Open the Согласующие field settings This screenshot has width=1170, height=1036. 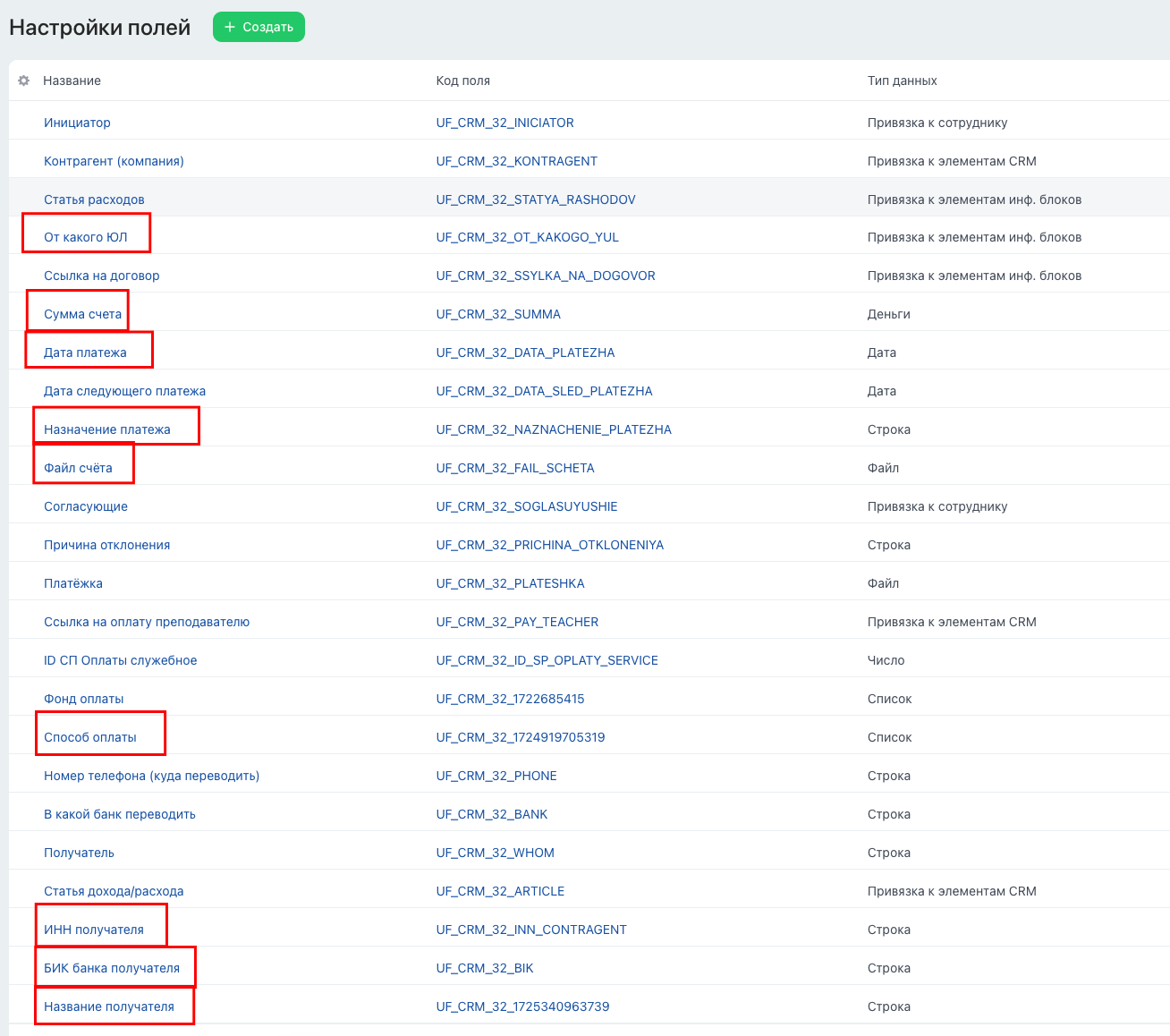86,506
